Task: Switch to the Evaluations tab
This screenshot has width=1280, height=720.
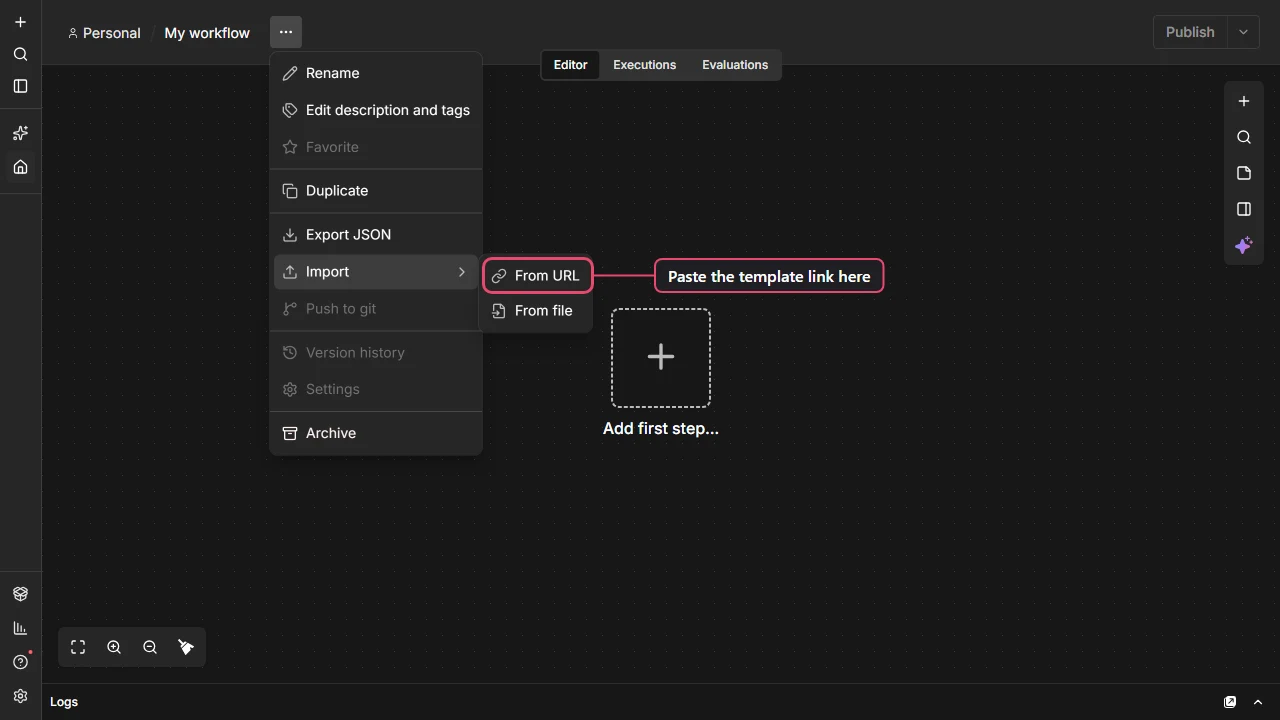Action: [x=735, y=65]
